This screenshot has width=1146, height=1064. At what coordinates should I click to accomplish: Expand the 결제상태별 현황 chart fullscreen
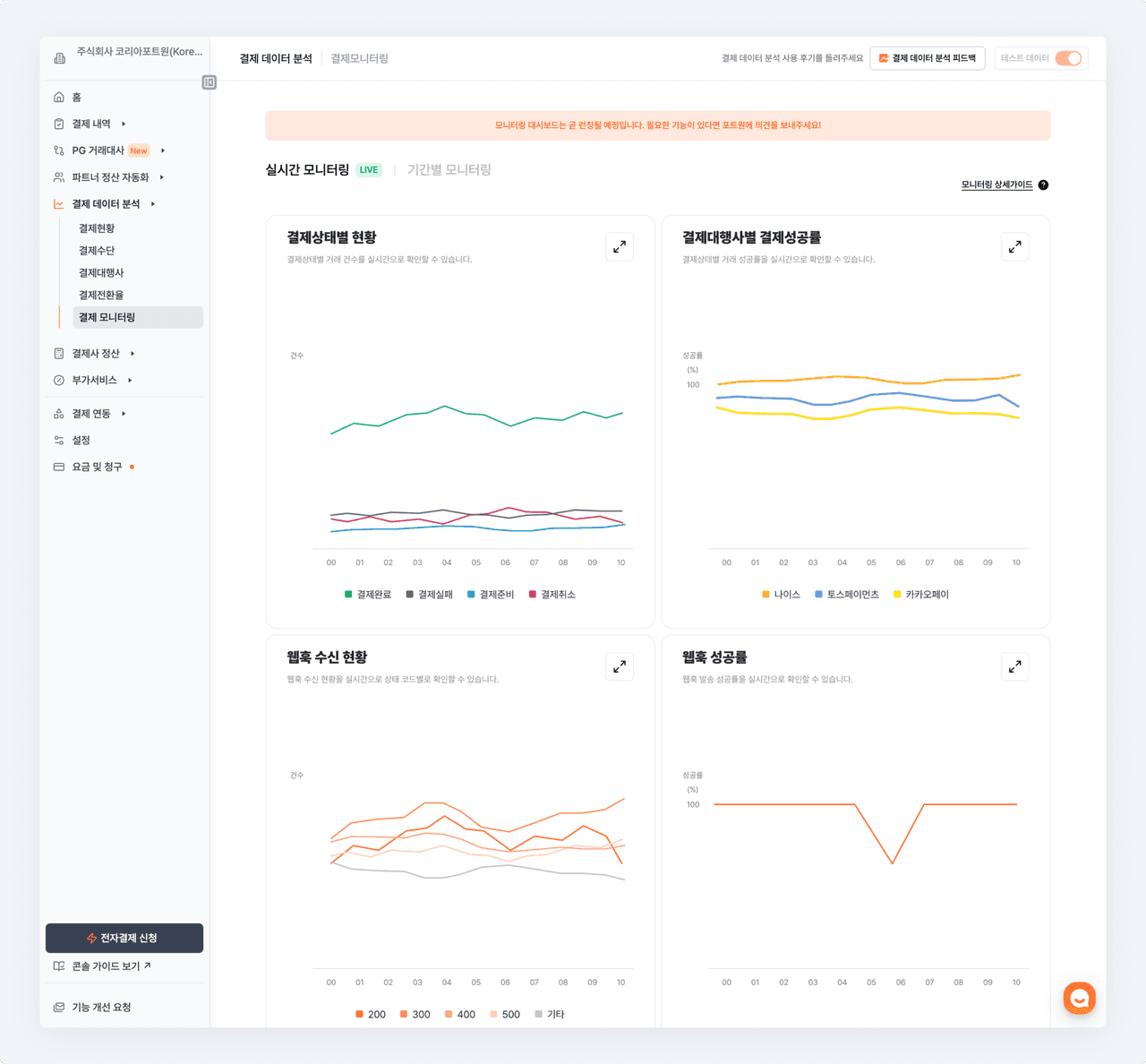click(619, 246)
